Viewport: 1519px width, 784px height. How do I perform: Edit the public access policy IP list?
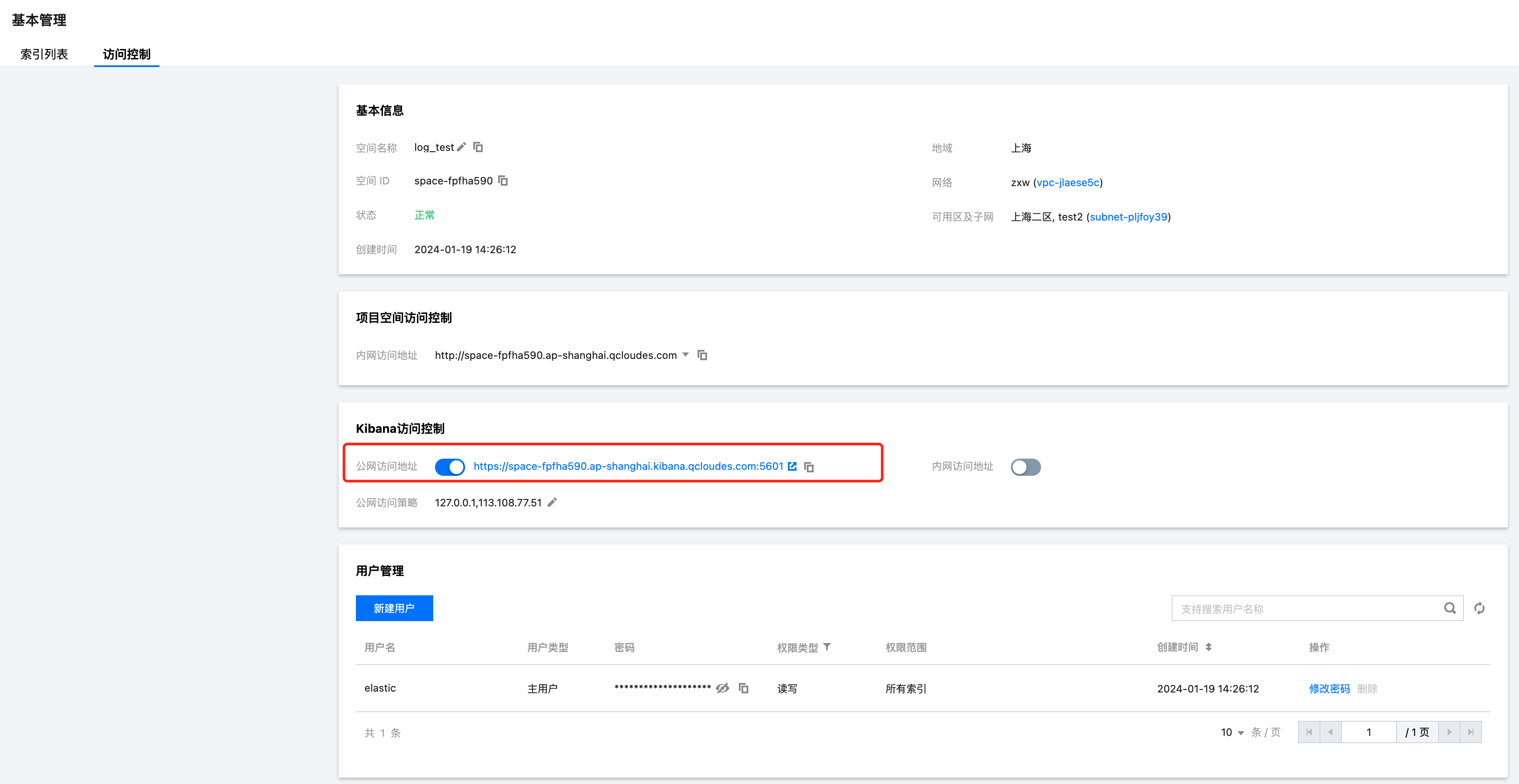552,502
